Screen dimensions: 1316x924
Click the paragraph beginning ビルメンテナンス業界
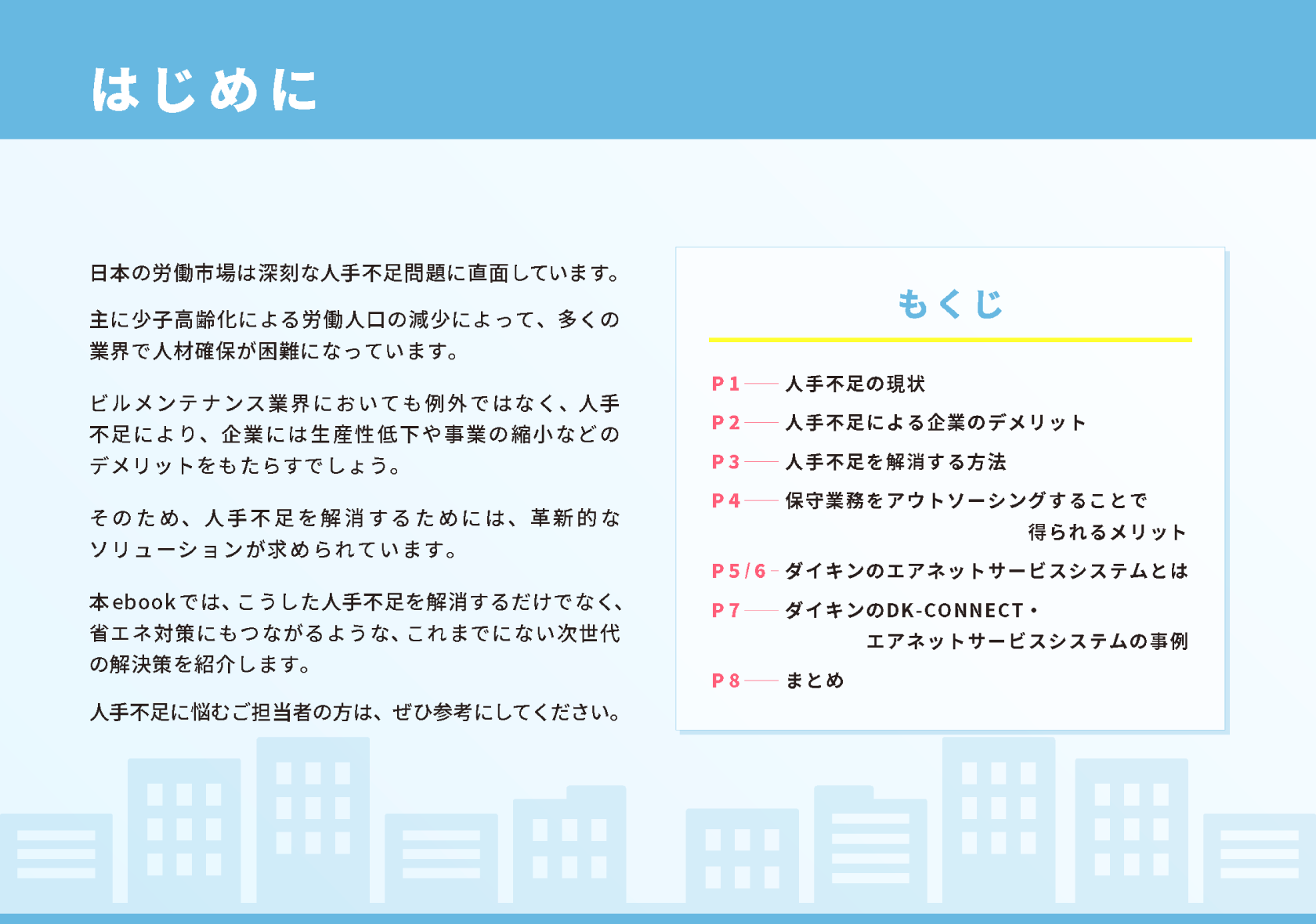click(x=354, y=435)
